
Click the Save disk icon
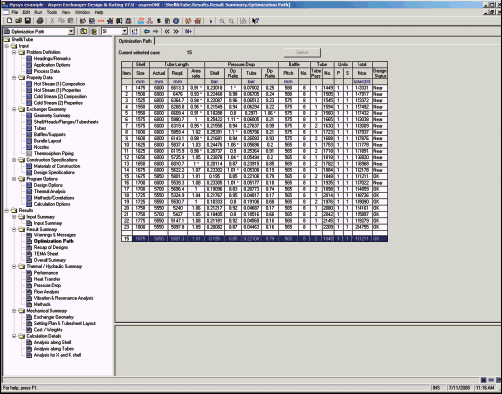point(28,21)
